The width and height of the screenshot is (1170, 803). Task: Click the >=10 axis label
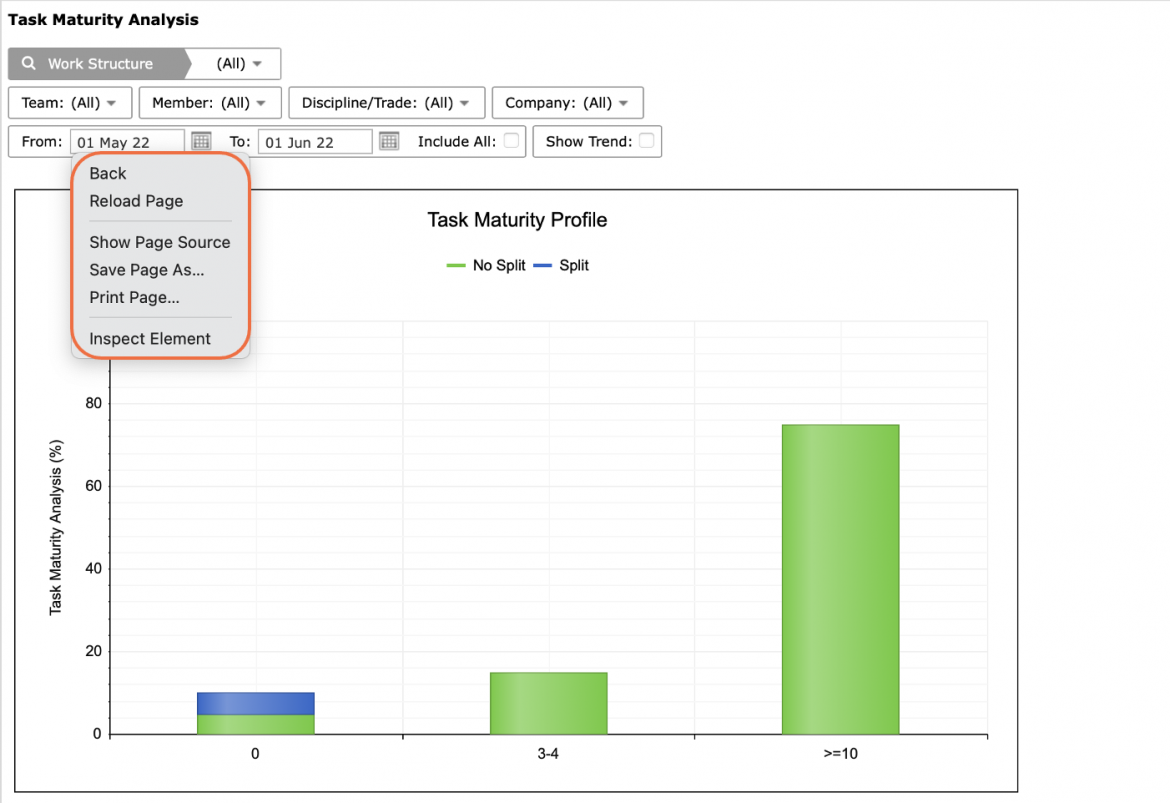pyautogui.click(x=840, y=754)
